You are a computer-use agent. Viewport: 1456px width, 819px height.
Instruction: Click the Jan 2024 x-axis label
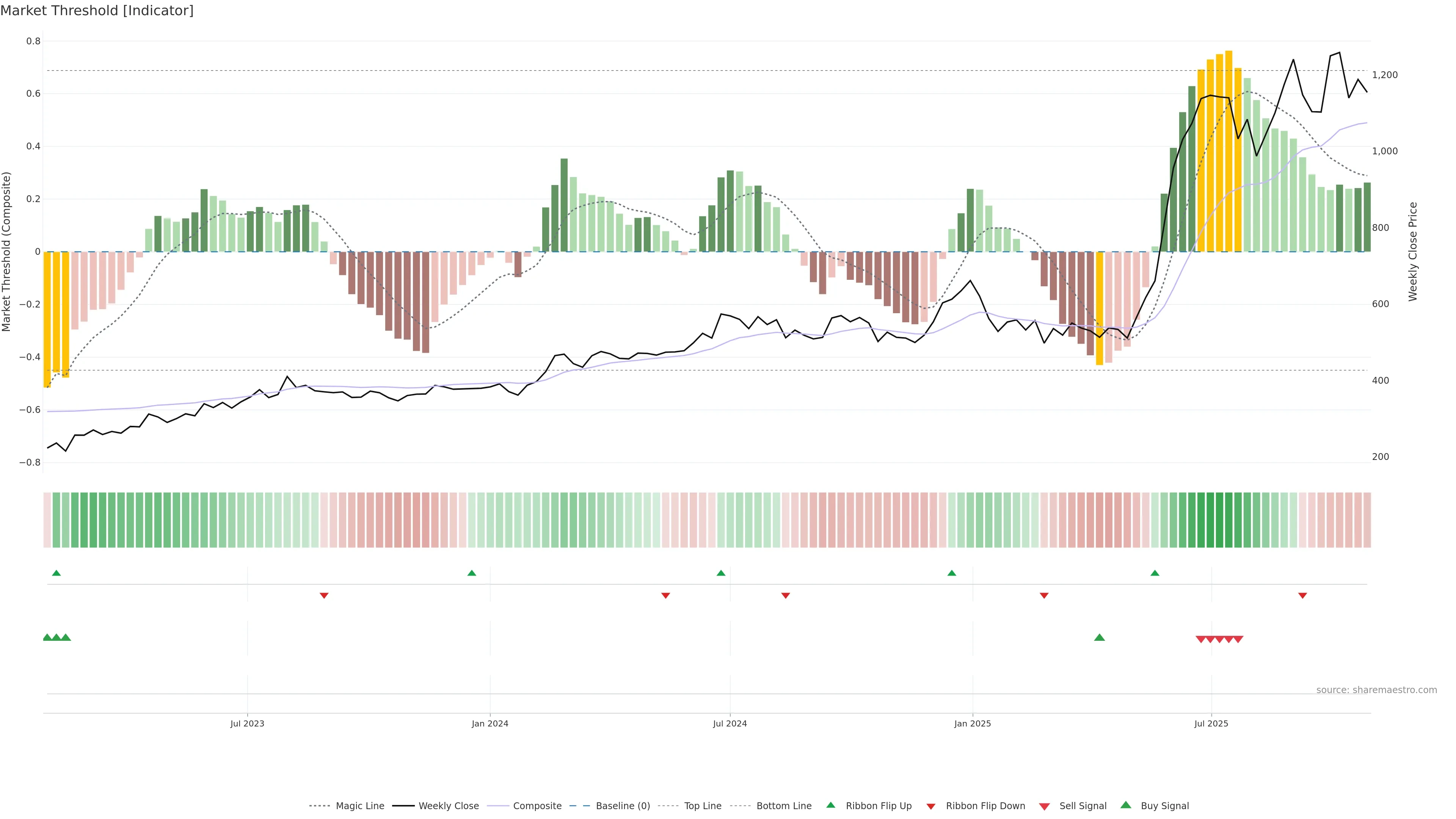[x=490, y=723]
